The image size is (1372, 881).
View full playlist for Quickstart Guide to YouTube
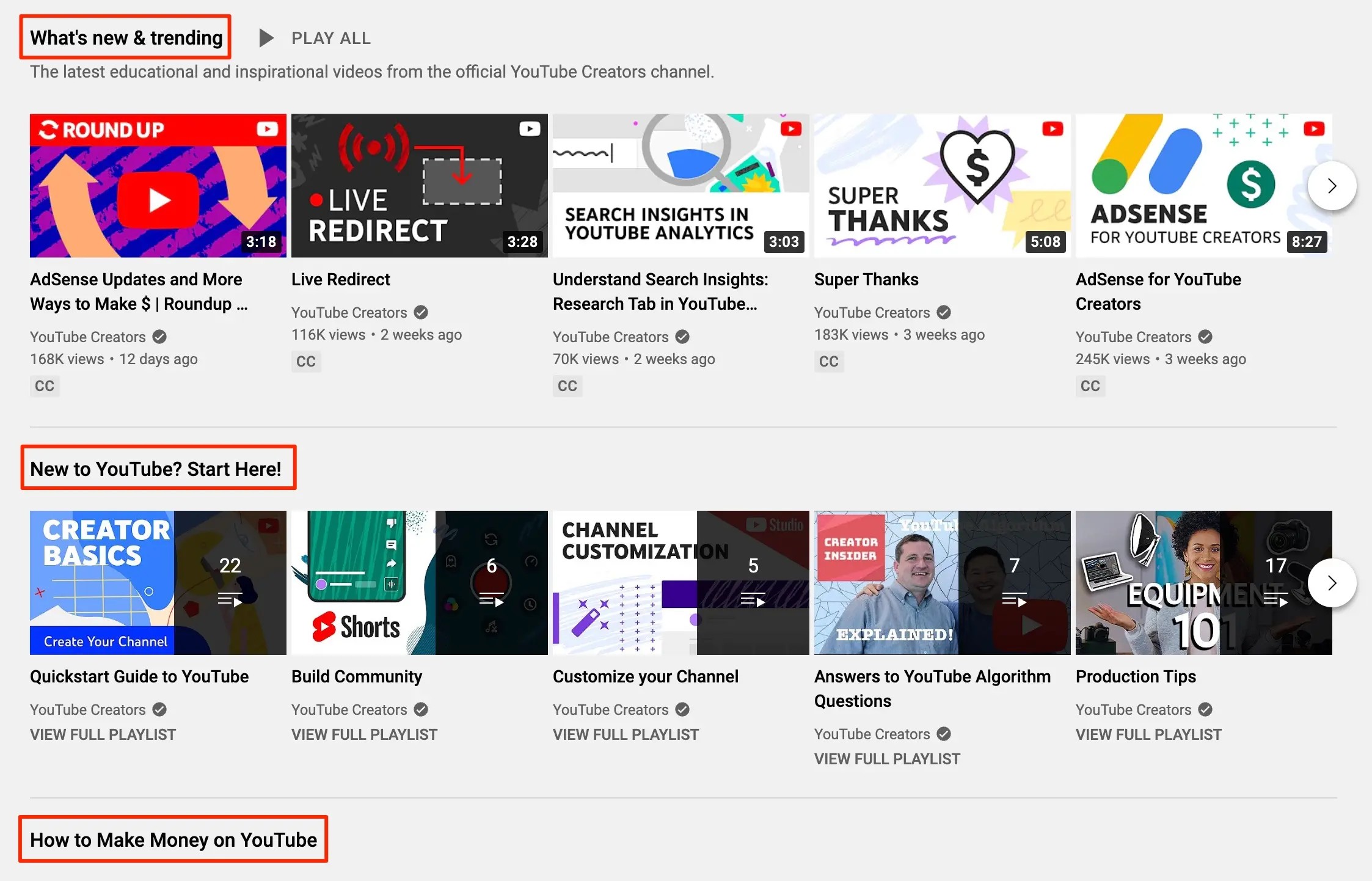coord(103,734)
